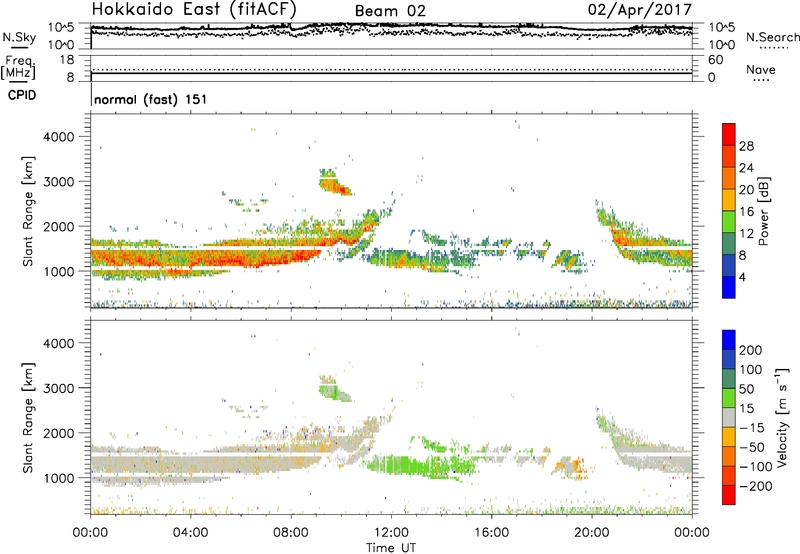
Task: Click the '20:00' time axis tick label
Action: [592, 533]
